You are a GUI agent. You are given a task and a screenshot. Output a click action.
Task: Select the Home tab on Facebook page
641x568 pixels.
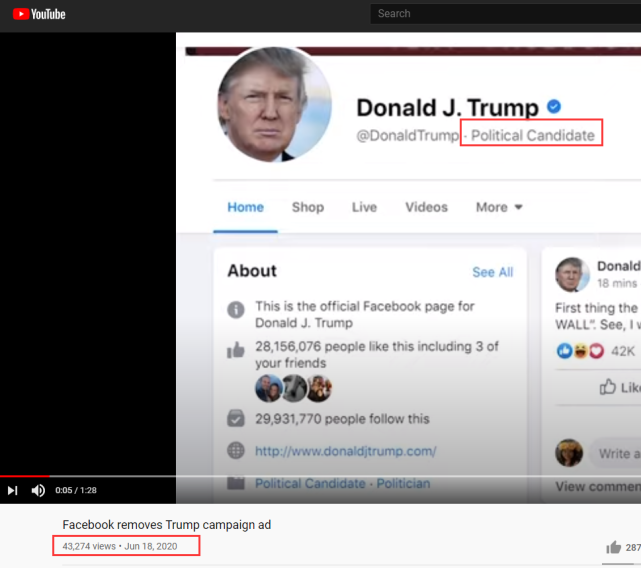[245, 207]
